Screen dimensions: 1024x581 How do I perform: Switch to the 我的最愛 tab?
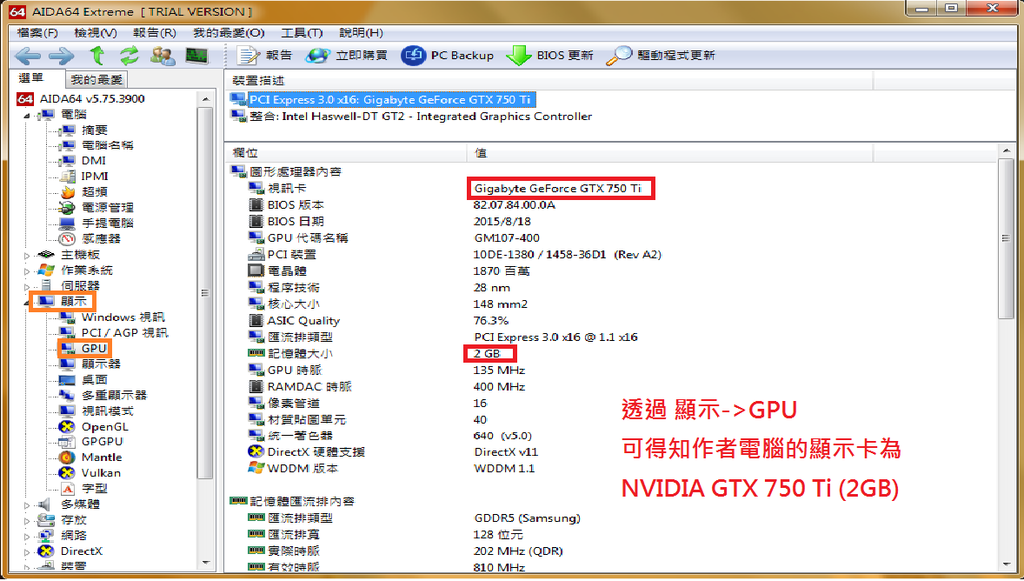(97, 80)
